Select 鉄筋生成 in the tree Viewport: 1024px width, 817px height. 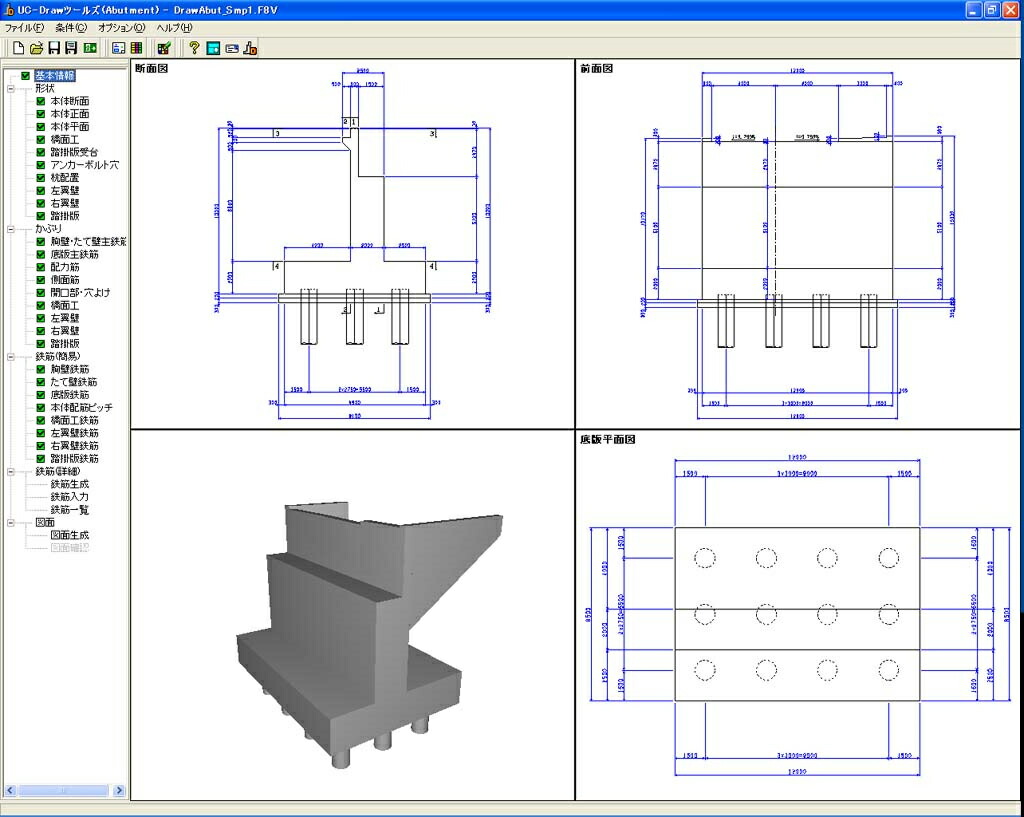pyautogui.click(x=70, y=485)
